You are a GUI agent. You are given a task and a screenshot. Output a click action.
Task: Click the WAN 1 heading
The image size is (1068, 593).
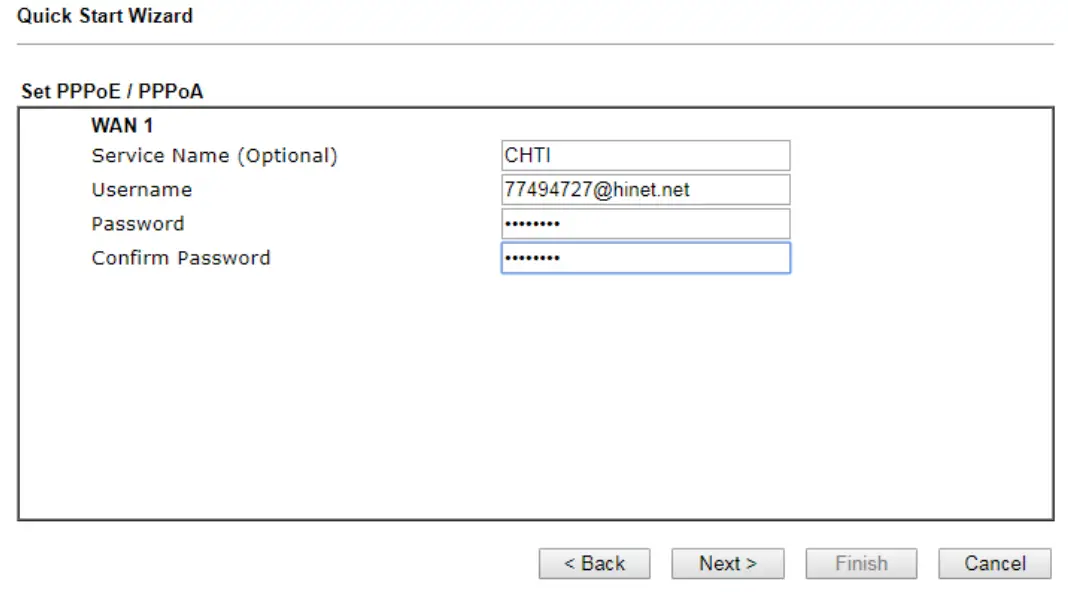tap(122, 126)
